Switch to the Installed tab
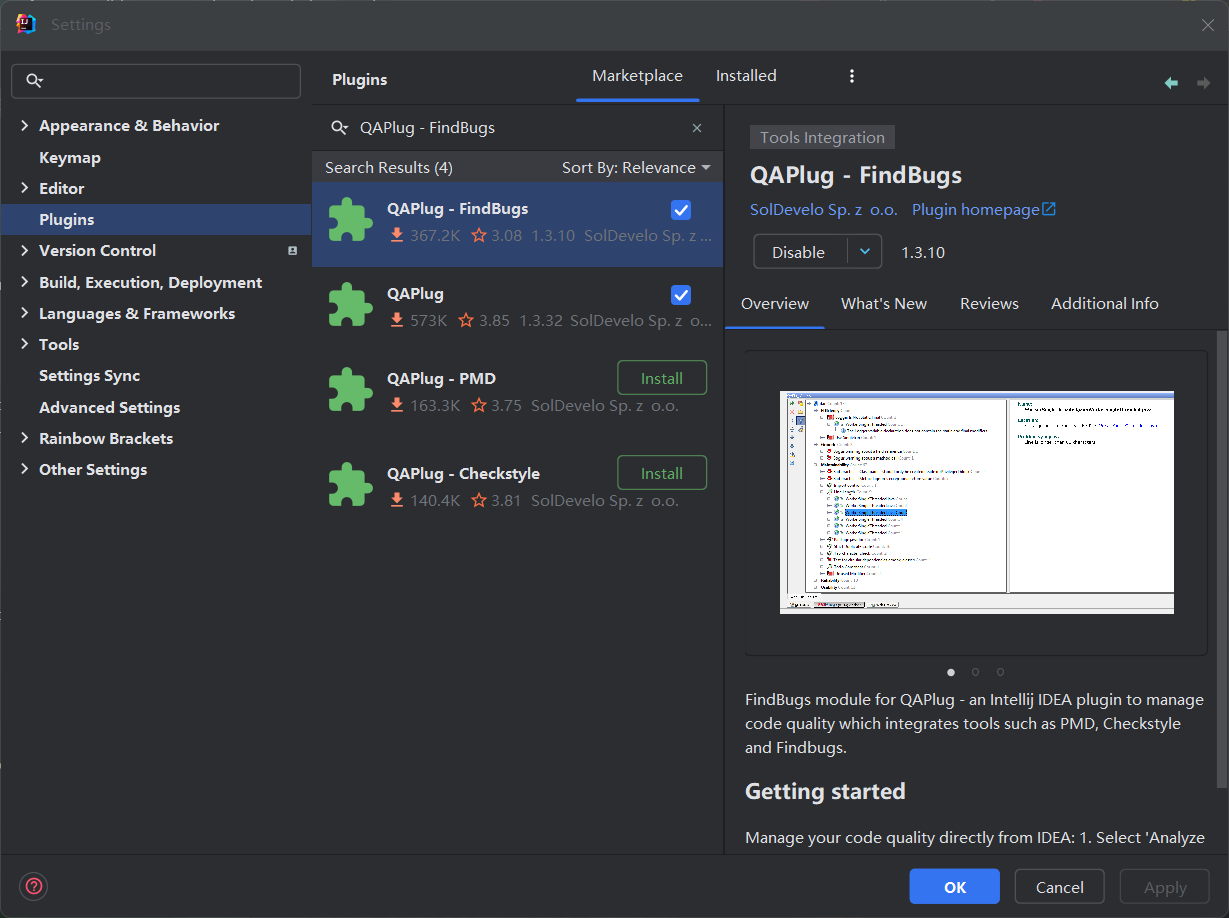The width and height of the screenshot is (1229, 918). [x=746, y=76]
